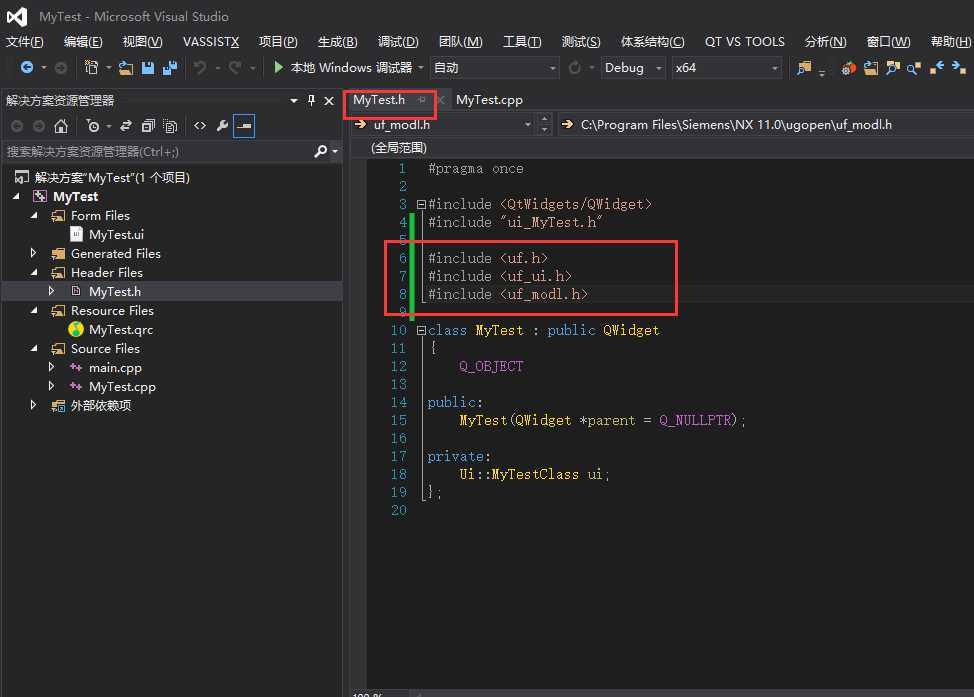Screen dimensions: 974x697
Task: Click the find in files icon
Action: click(x=804, y=68)
